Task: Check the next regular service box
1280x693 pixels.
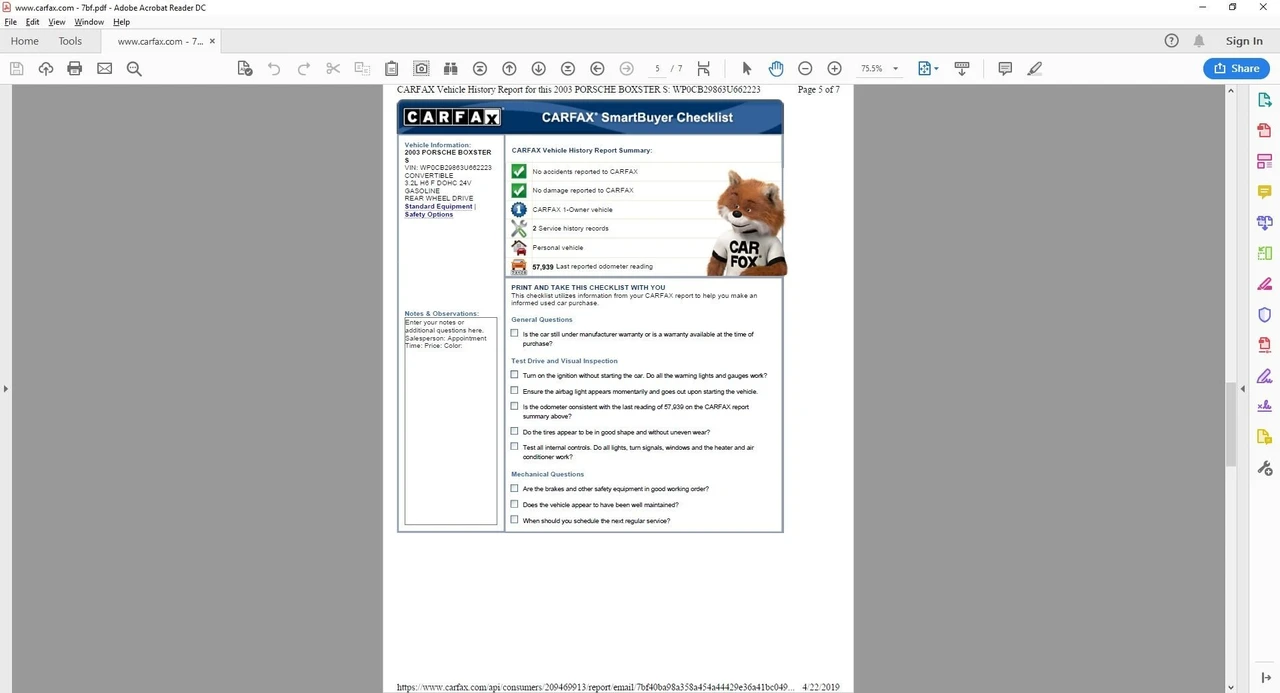Action: 514,520
